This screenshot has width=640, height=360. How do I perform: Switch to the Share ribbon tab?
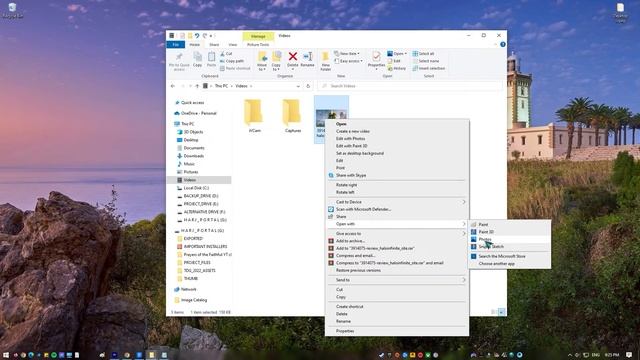point(214,44)
